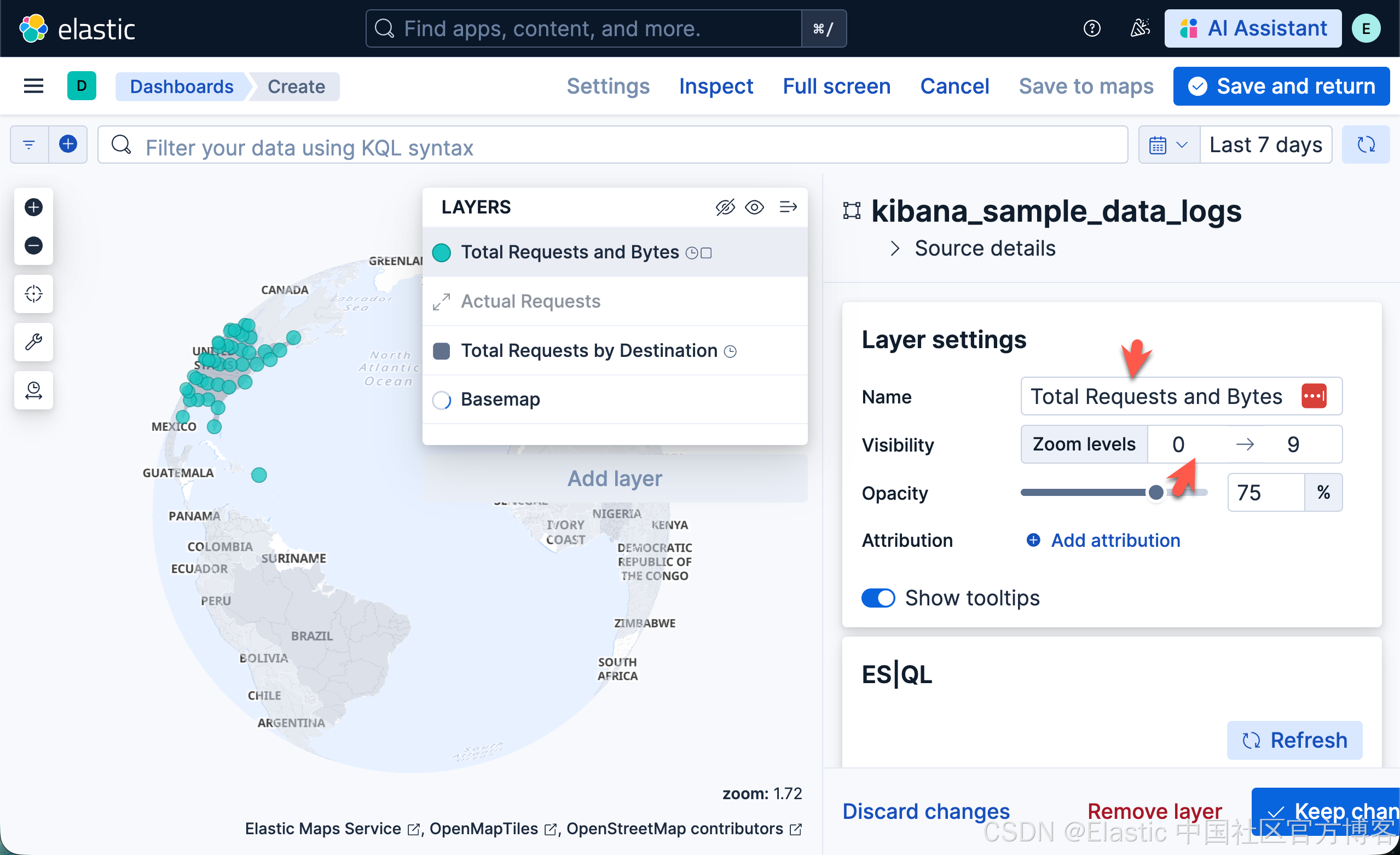This screenshot has height=855, width=1400.
Task: Open the filter options menu button
Action: click(x=29, y=145)
